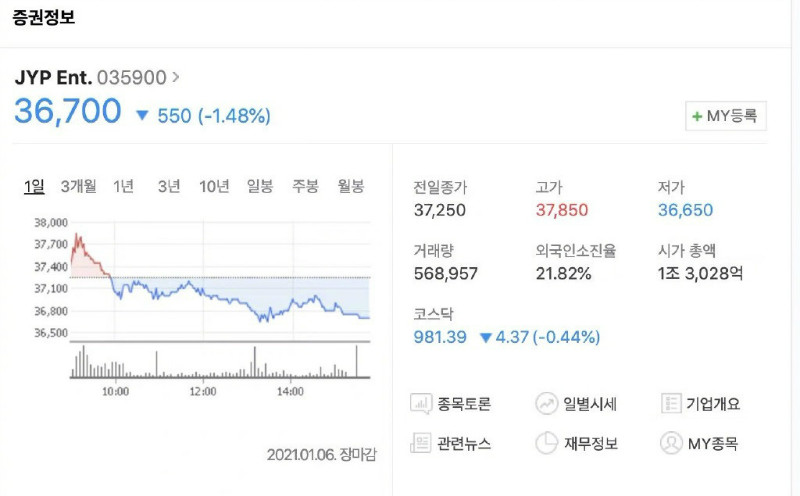The height and width of the screenshot is (496, 800).
Task: Select the 1일 chart period tab
Action: tap(34, 186)
